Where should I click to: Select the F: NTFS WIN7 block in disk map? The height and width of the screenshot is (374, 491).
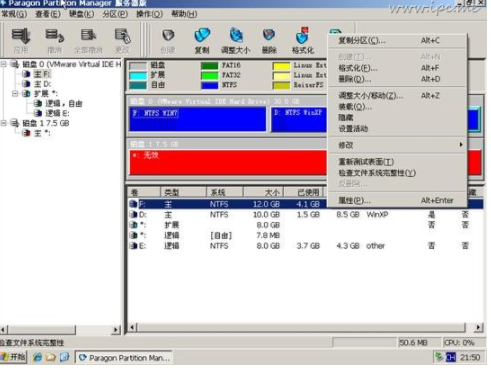pyautogui.click(x=198, y=119)
